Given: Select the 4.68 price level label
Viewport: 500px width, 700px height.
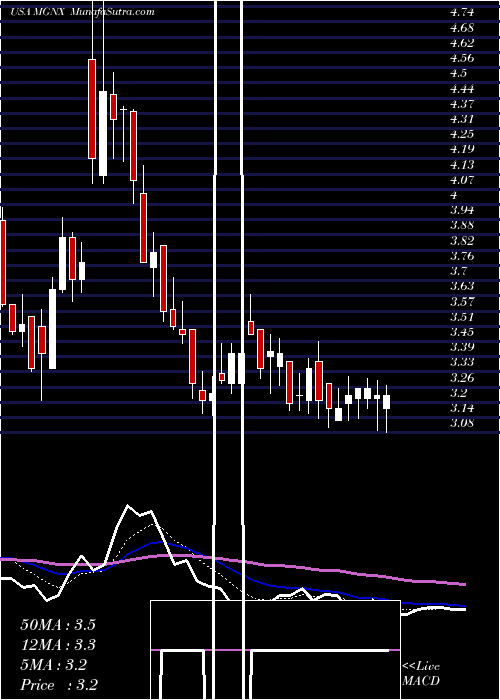Looking at the screenshot, I should (462, 28).
